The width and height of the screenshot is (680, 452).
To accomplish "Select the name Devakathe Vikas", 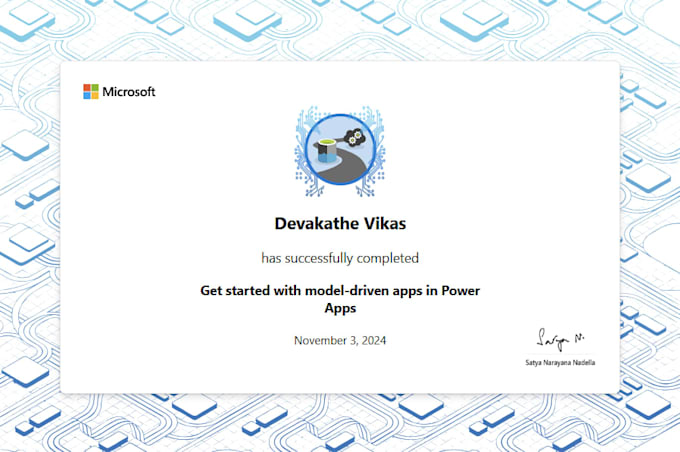I will point(340,223).
